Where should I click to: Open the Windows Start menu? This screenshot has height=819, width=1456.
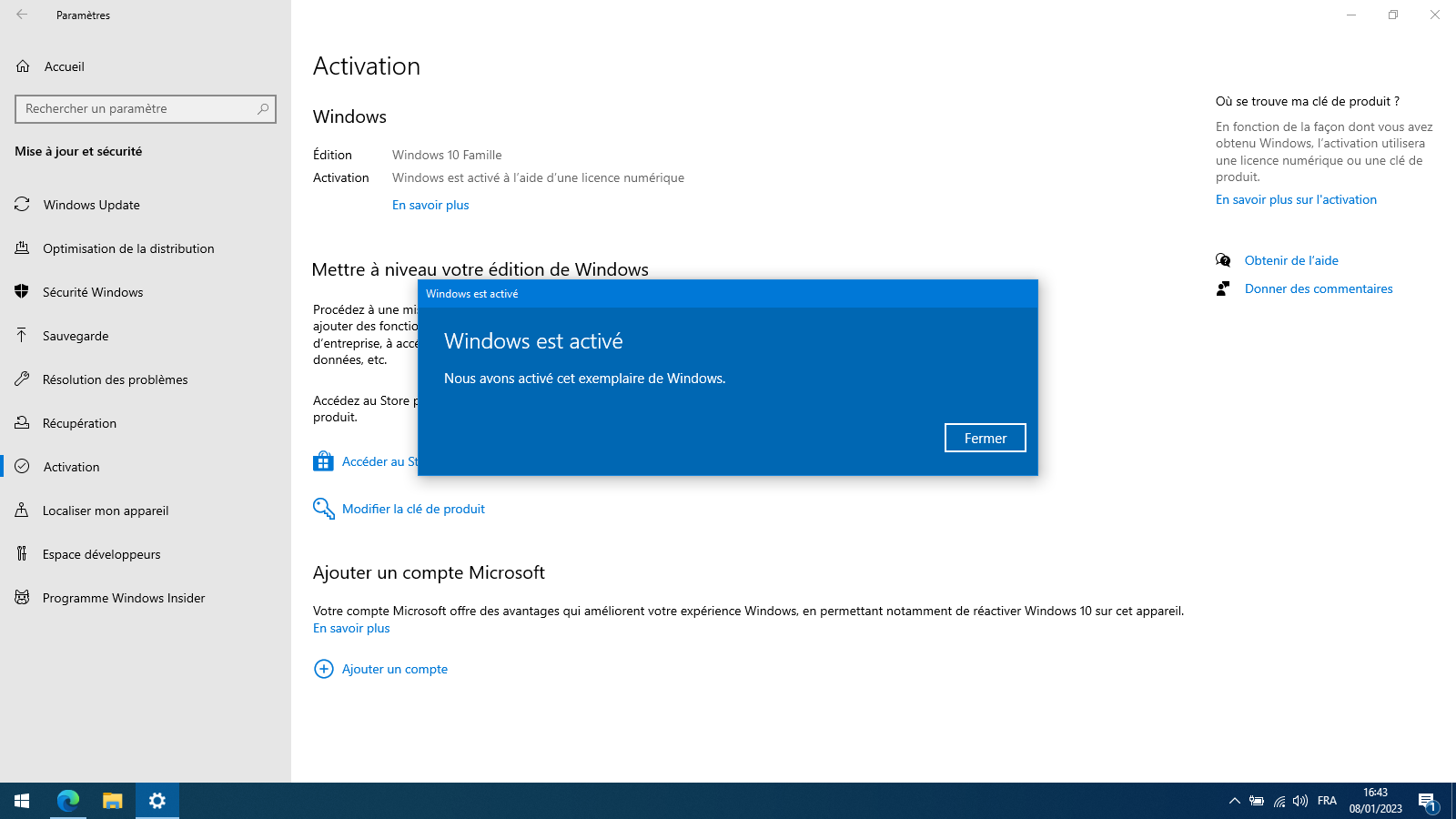tap(22, 801)
